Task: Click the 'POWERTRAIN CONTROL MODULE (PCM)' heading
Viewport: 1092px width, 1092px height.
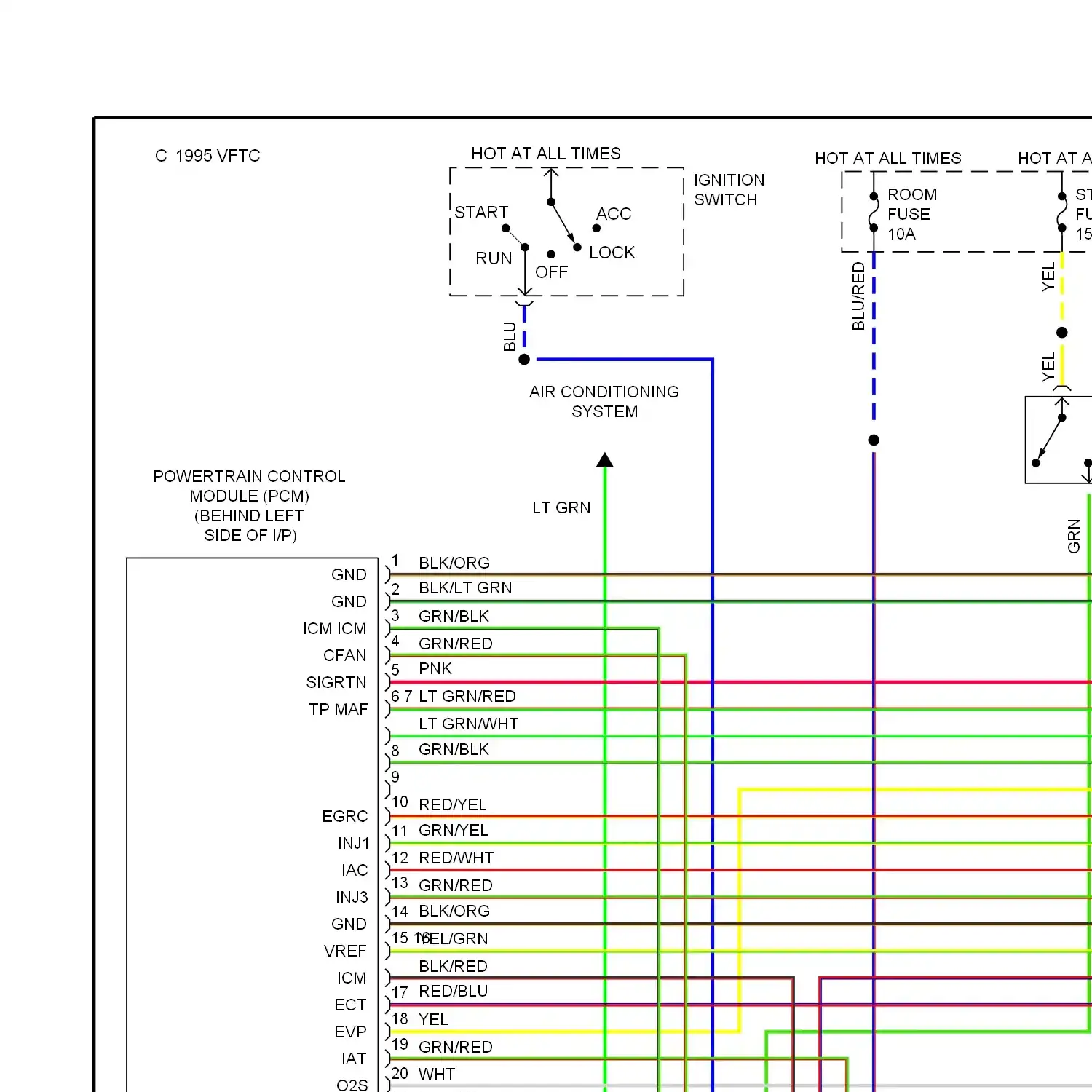Action: point(249,486)
